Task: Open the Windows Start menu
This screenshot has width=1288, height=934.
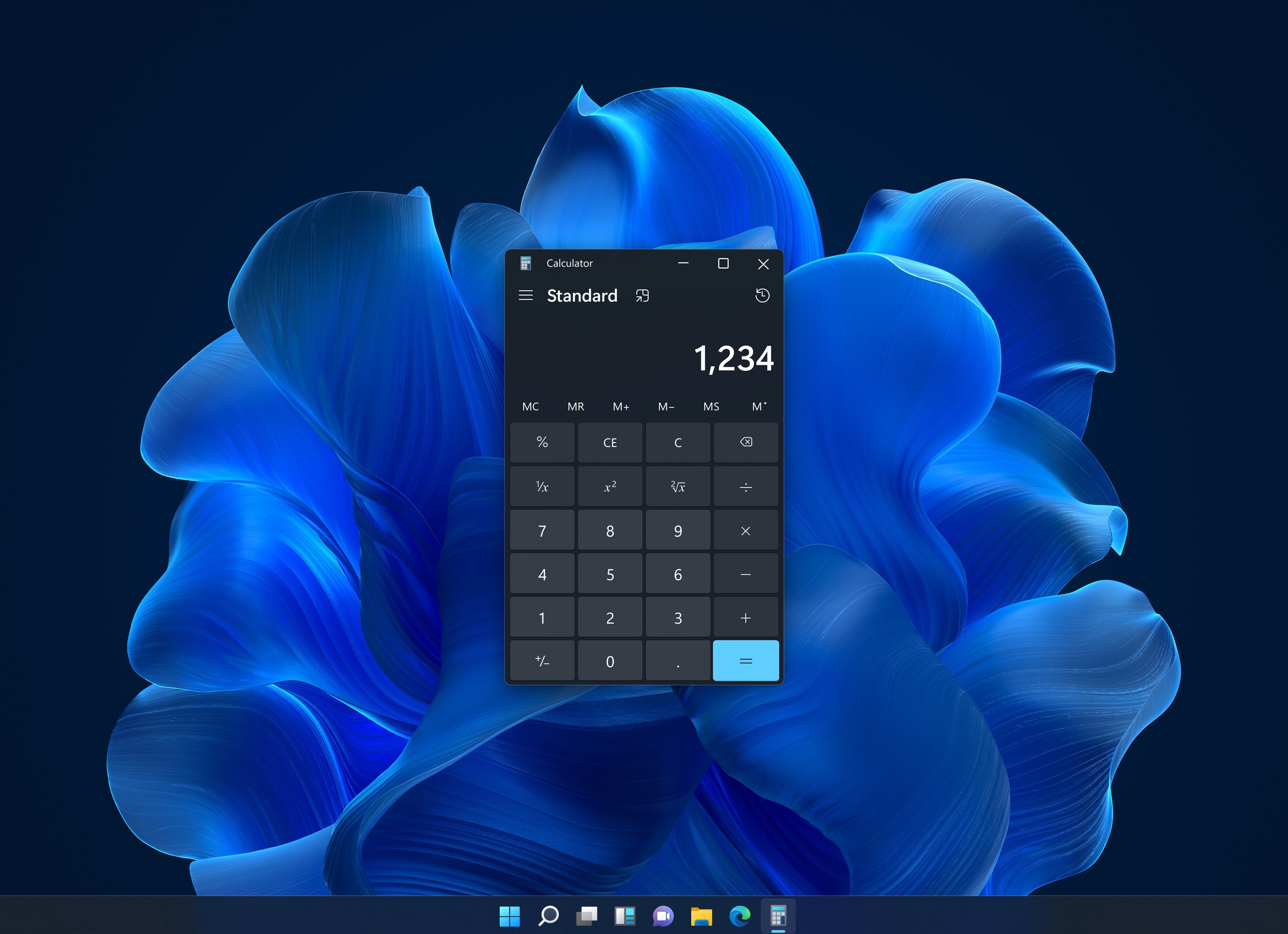Action: [x=509, y=916]
